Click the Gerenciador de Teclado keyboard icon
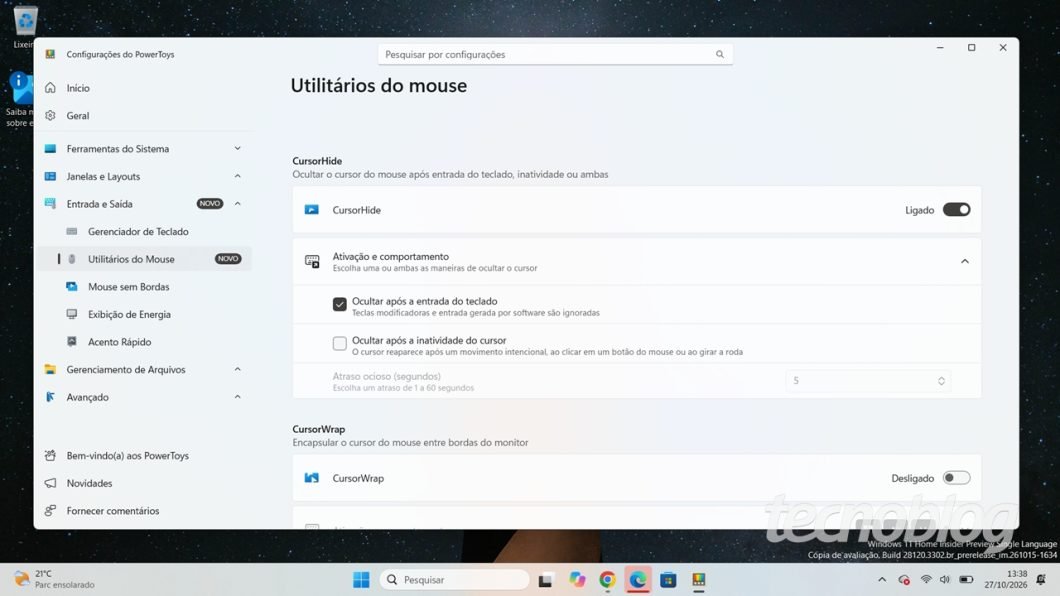This screenshot has width=1060, height=596. [x=72, y=231]
